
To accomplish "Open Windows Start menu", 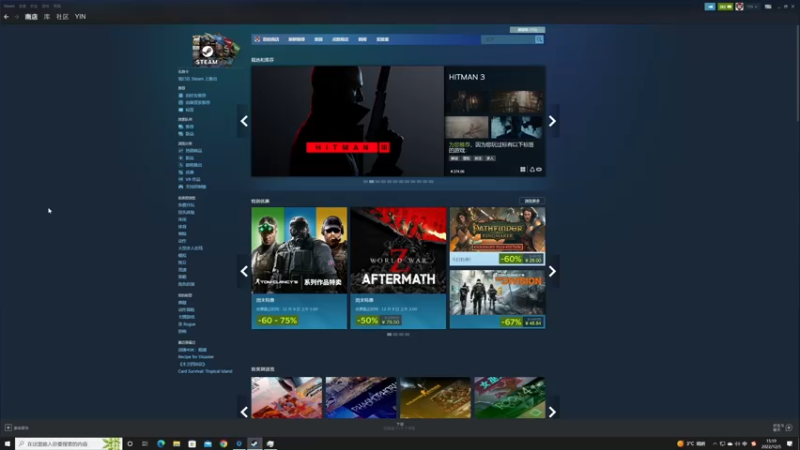I will (7, 444).
